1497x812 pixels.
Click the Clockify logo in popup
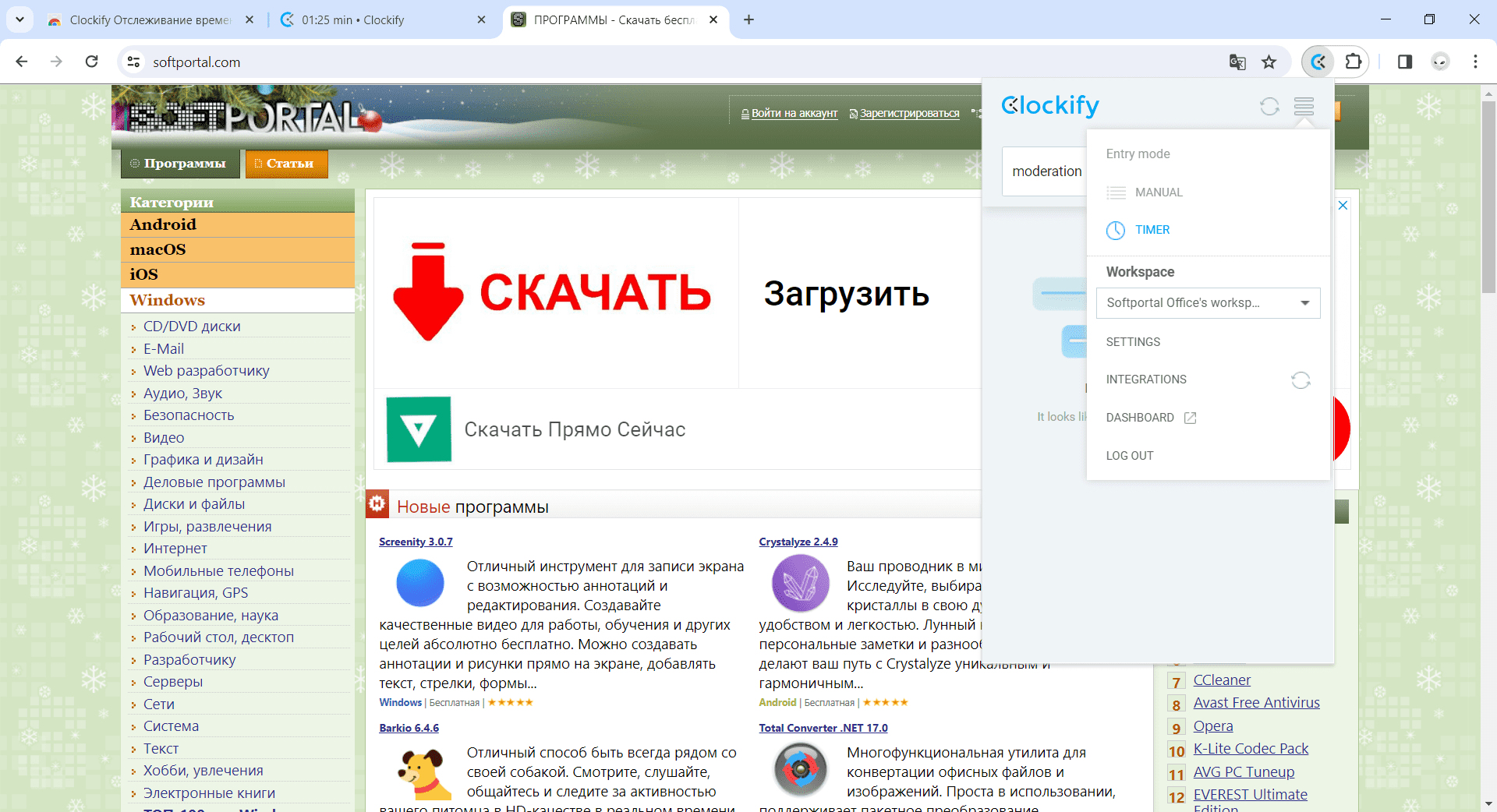pyautogui.click(x=1050, y=105)
